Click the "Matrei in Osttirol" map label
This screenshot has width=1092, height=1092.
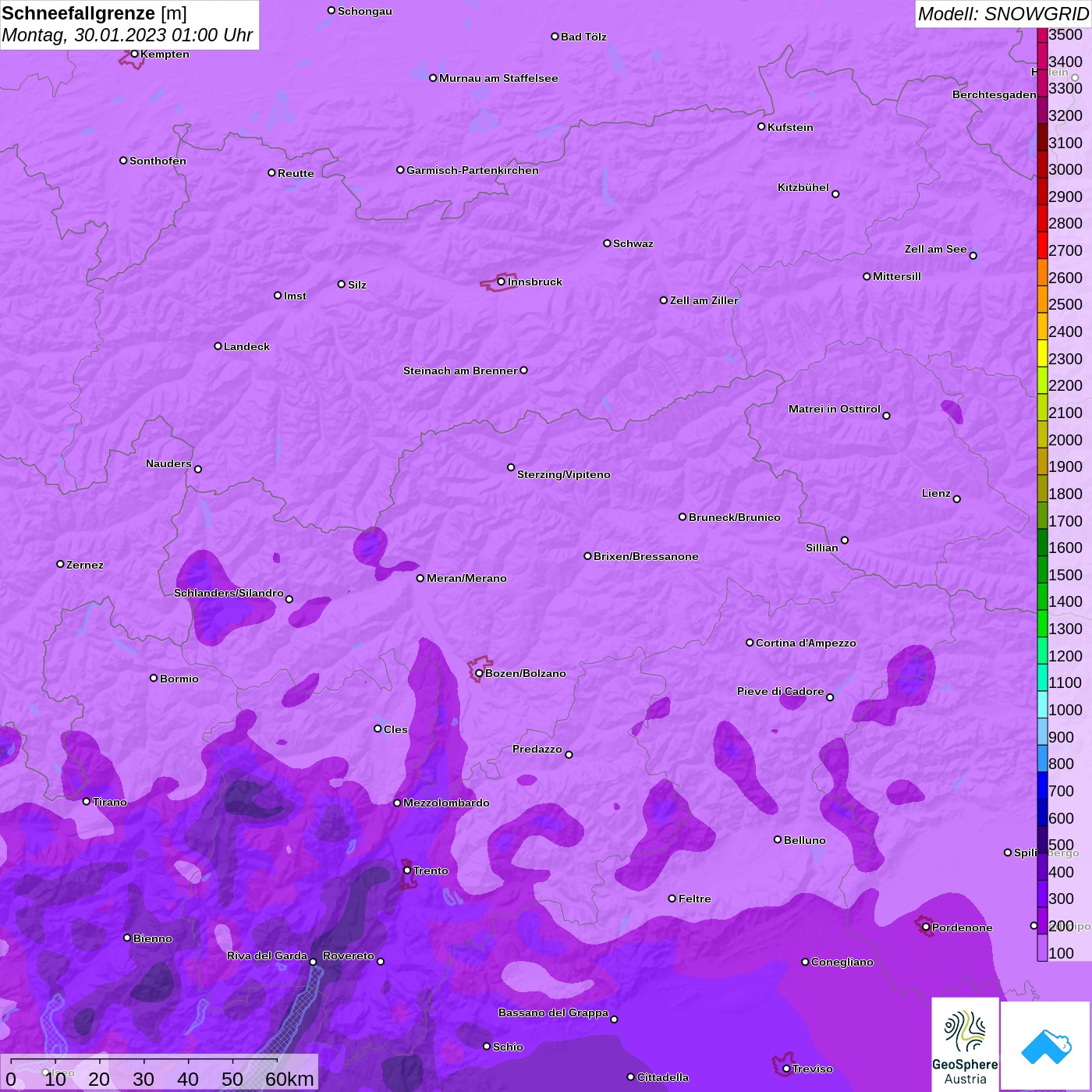tap(835, 409)
